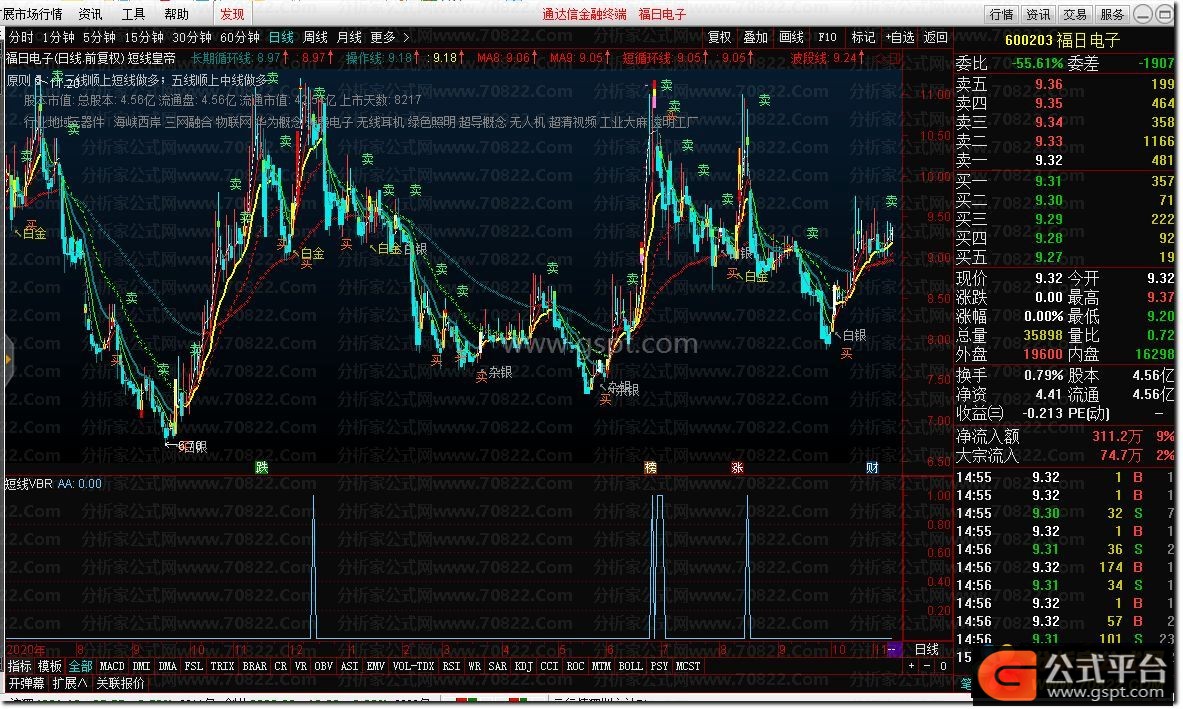Click the 榜 marker below the chart
1183x709 pixels.
650,468
